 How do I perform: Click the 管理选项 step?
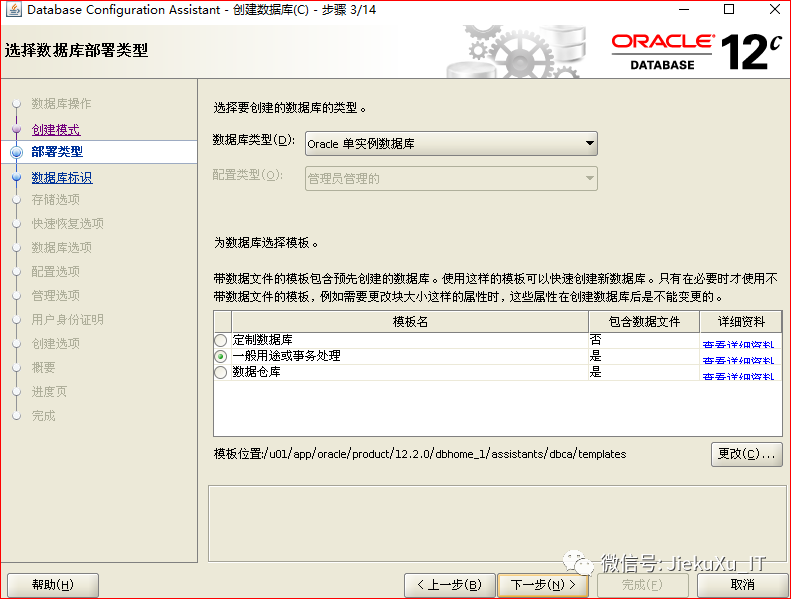pyautogui.click(x=55, y=295)
